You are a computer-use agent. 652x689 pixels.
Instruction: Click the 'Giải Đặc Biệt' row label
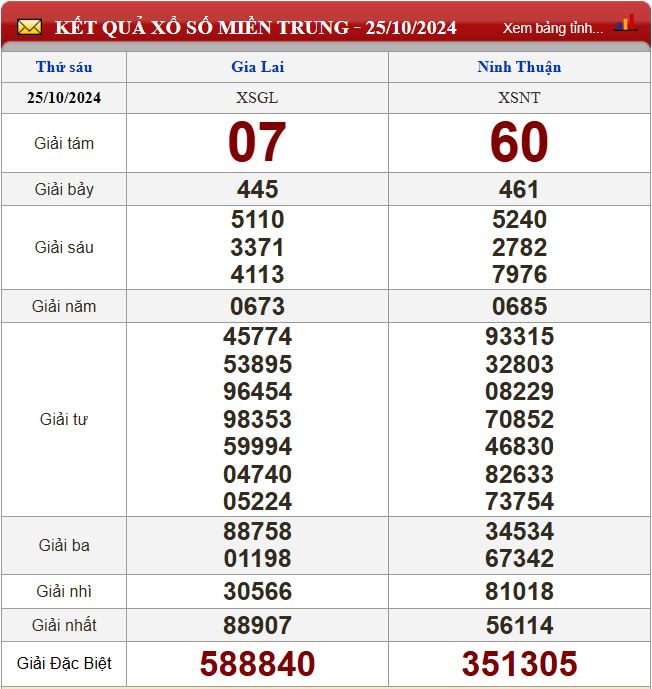[x=64, y=663]
